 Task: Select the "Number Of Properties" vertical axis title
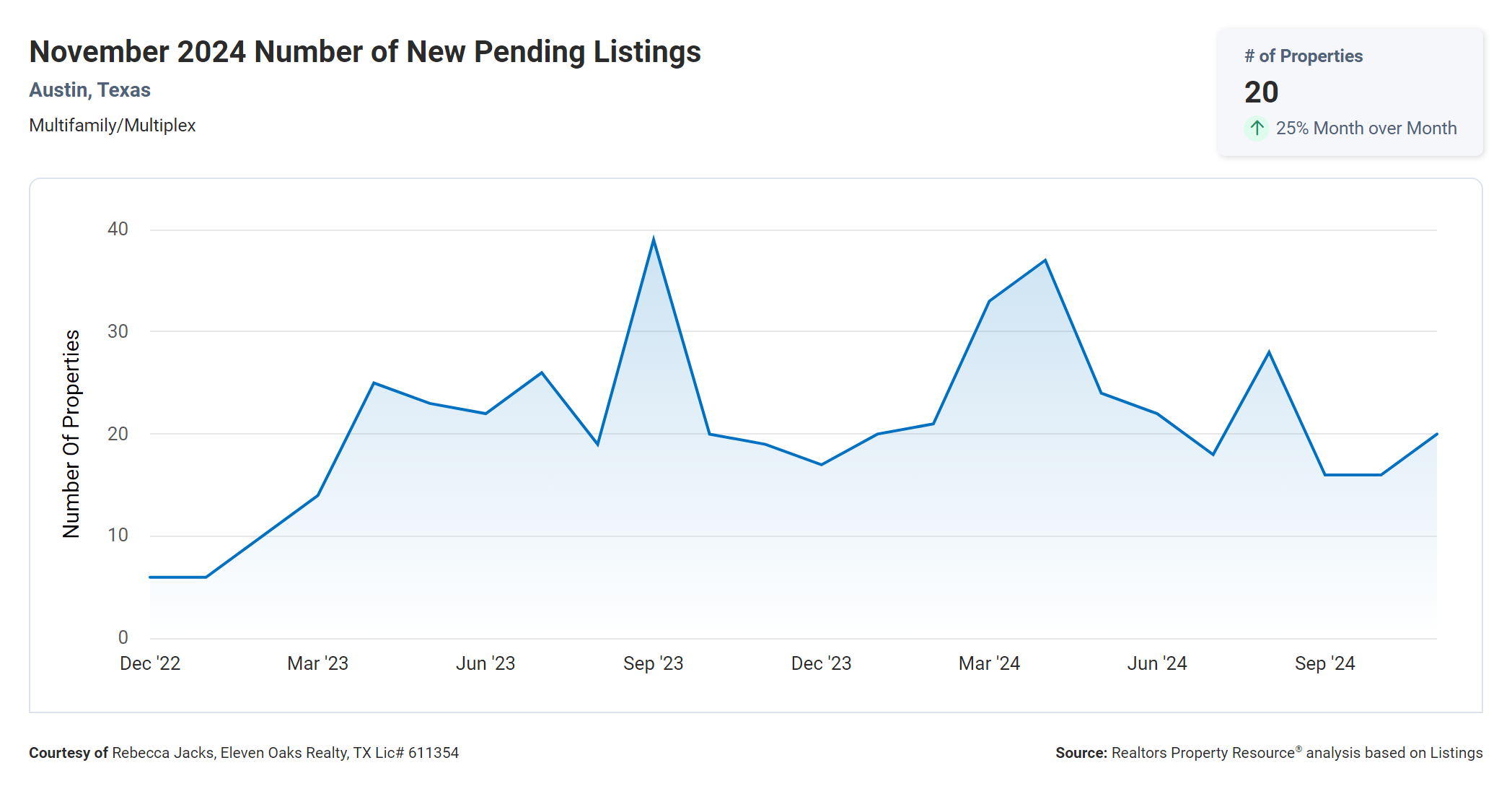pos(71,433)
